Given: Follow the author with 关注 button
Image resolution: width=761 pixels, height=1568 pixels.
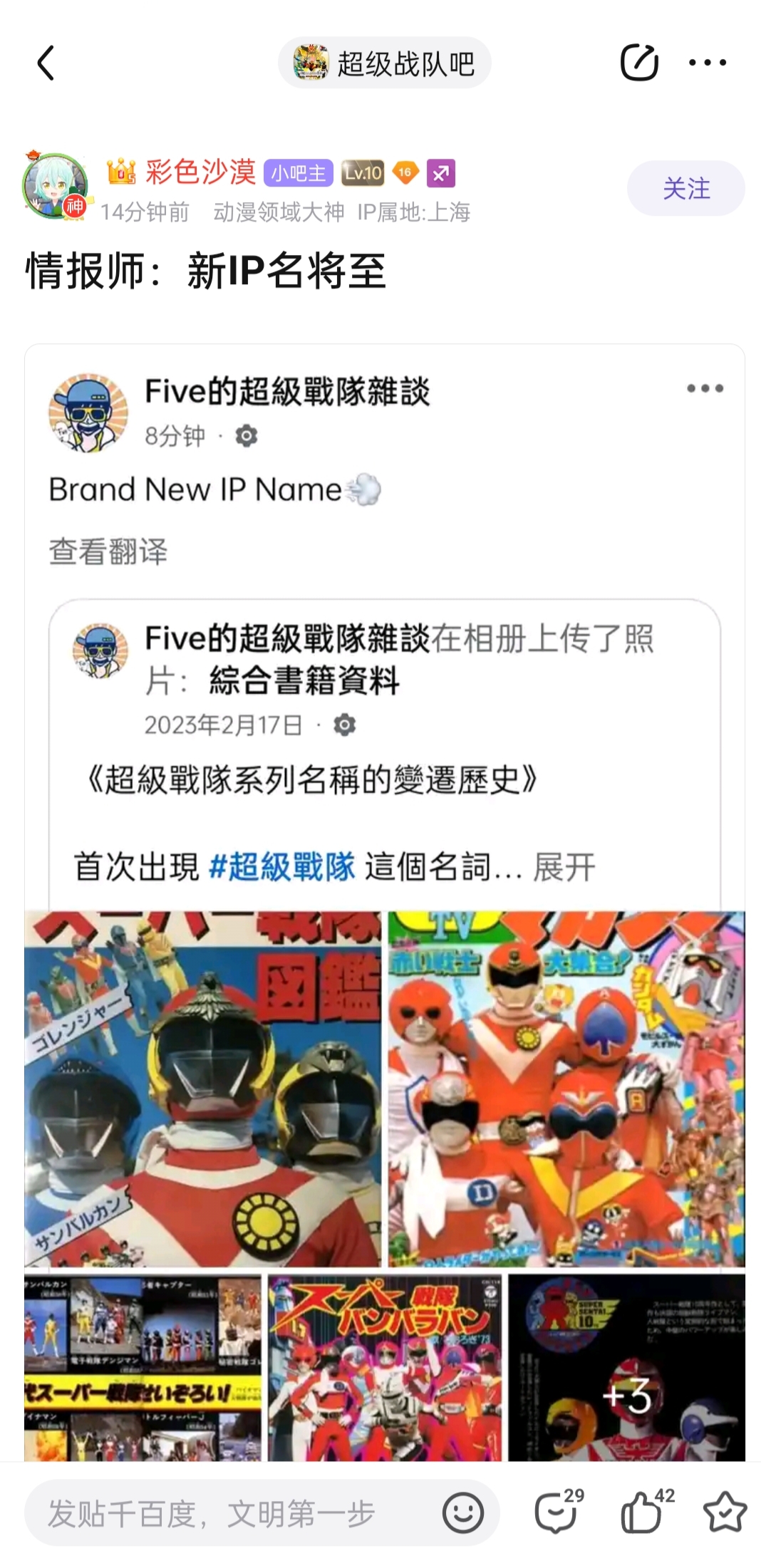Looking at the screenshot, I should [686, 188].
